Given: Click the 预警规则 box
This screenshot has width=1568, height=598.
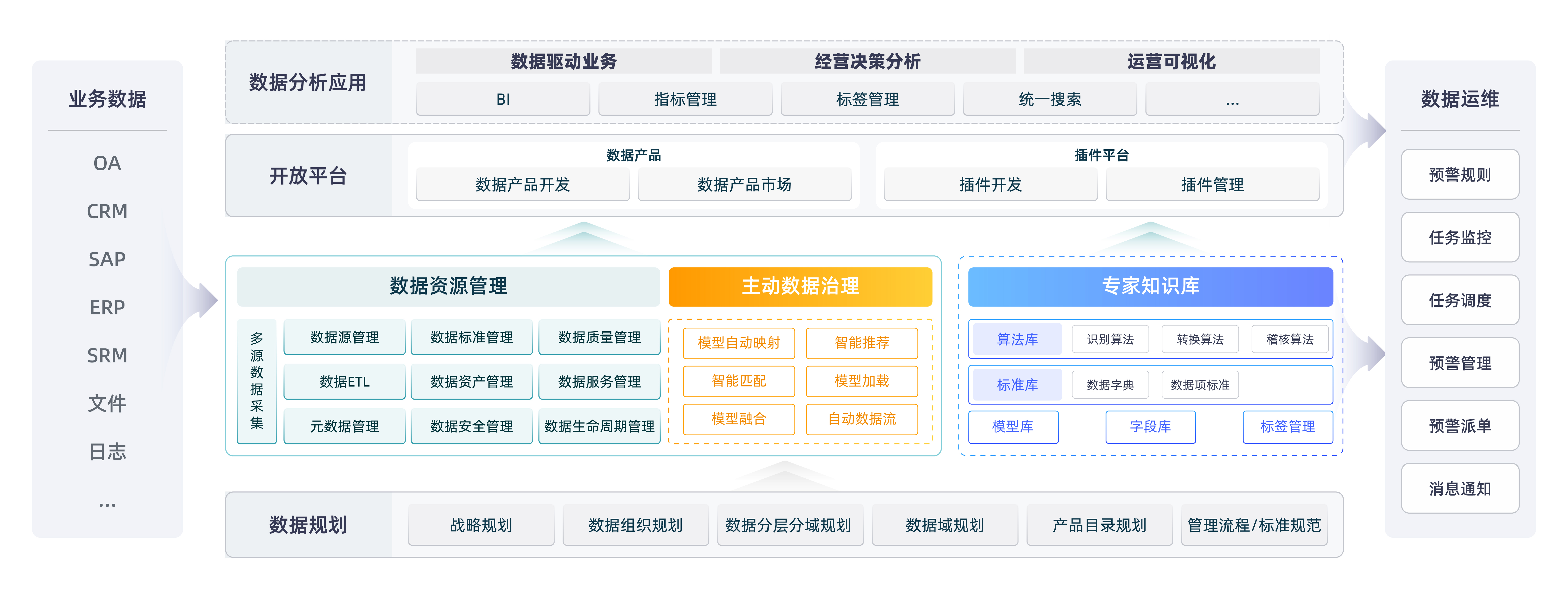Looking at the screenshot, I should [x=1460, y=175].
